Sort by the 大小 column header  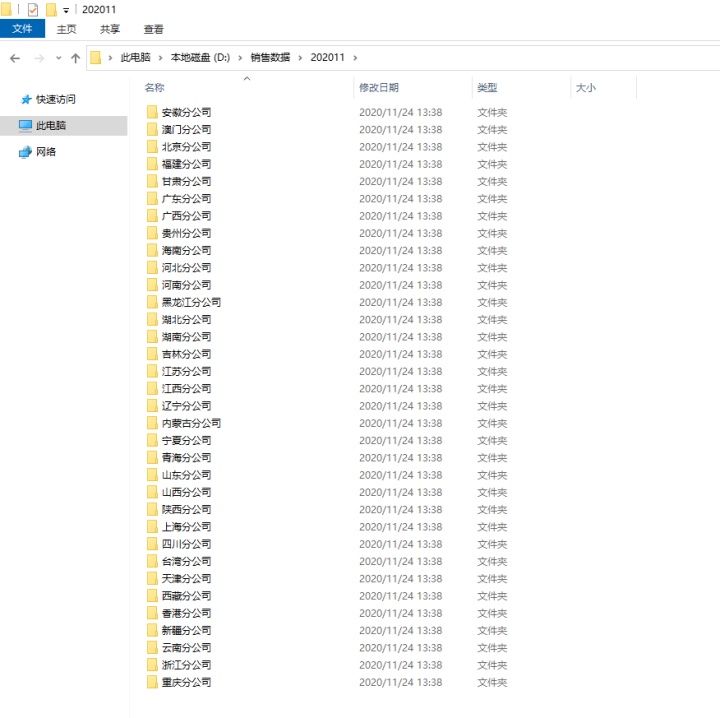click(586, 88)
